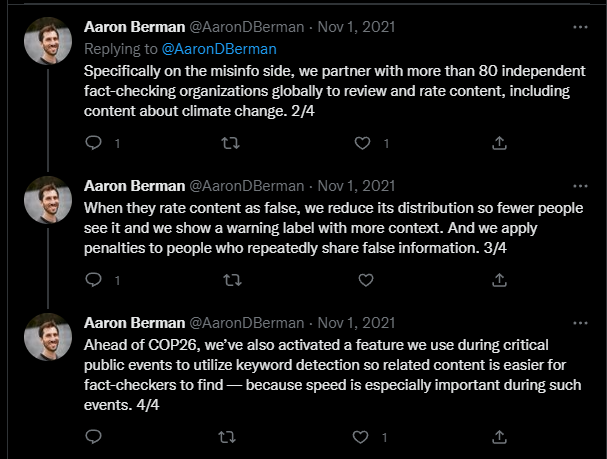Like the 3/4 tweet about penalties
The image size is (607, 459).
point(366,281)
